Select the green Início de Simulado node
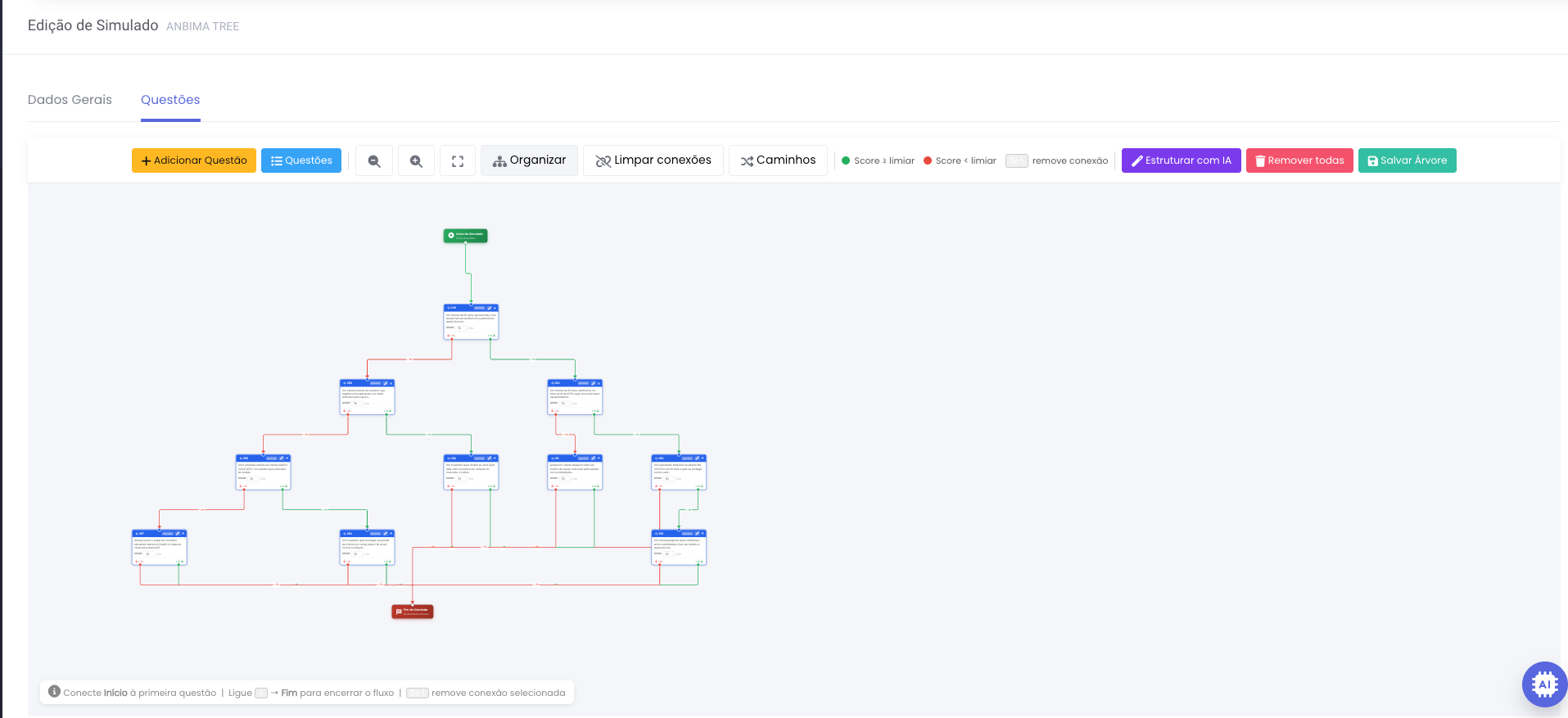The image size is (1568, 718). tap(466, 236)
